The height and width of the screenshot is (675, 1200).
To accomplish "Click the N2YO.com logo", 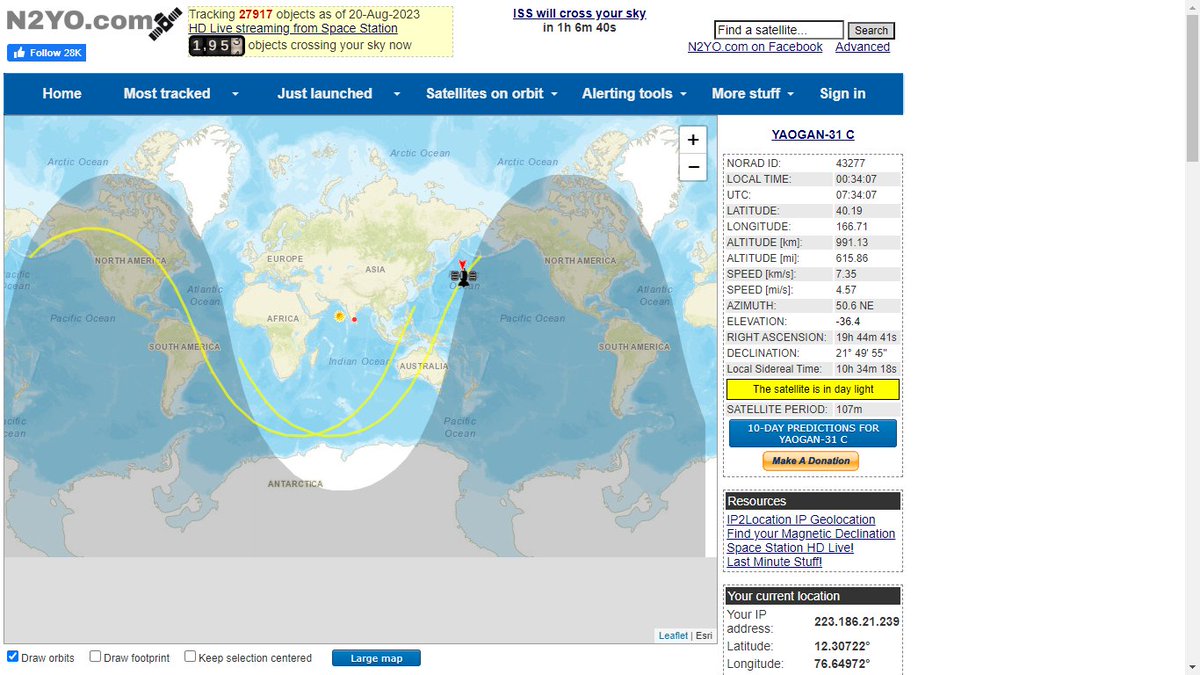I will (x=93, y=22).
